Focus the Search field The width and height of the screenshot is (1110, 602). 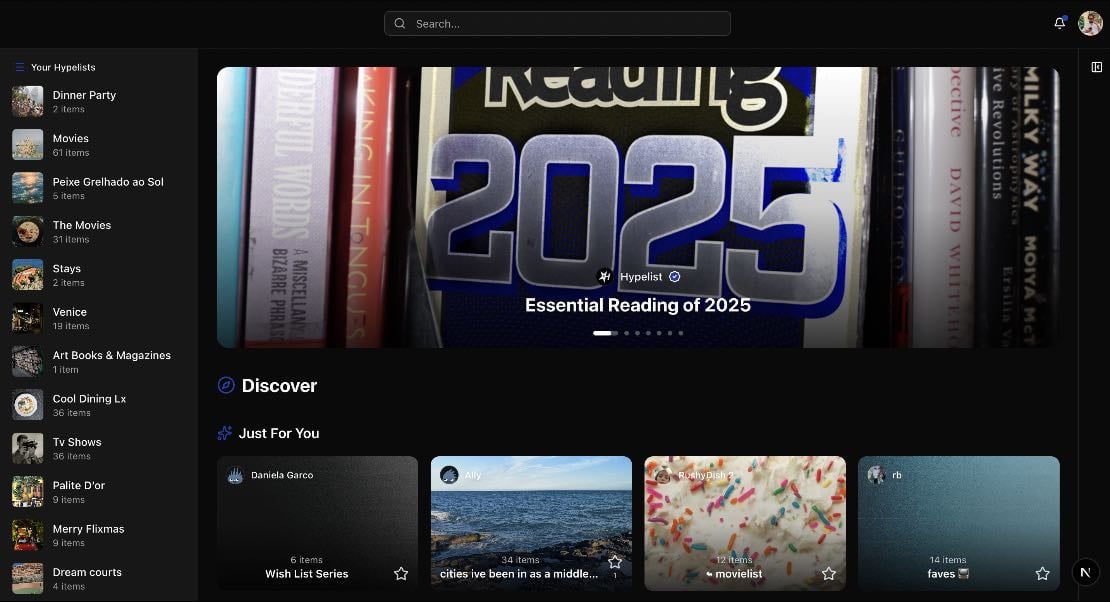pos(557,23)
